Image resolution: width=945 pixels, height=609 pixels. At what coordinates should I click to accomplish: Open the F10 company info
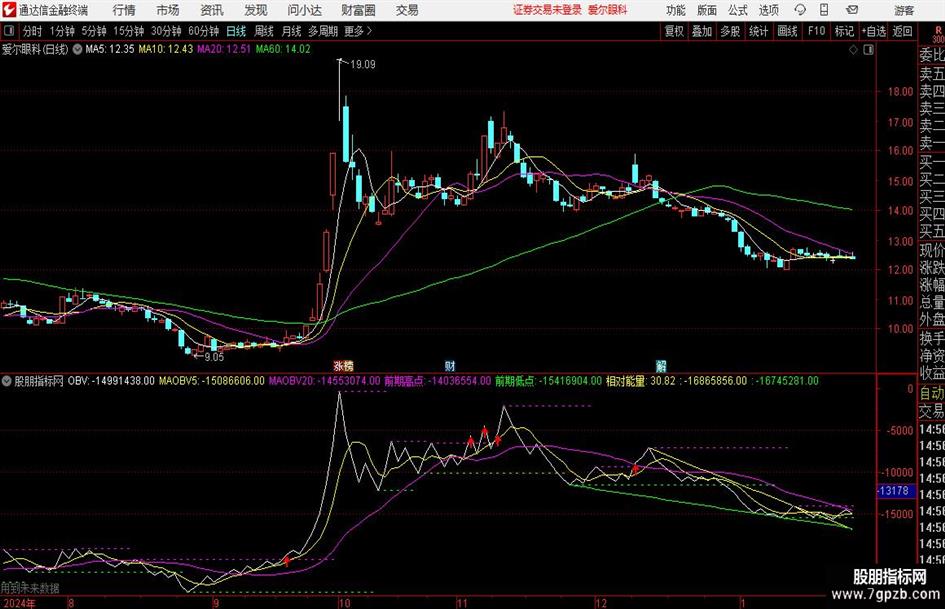pyautogui.click(x=816, y=31)
